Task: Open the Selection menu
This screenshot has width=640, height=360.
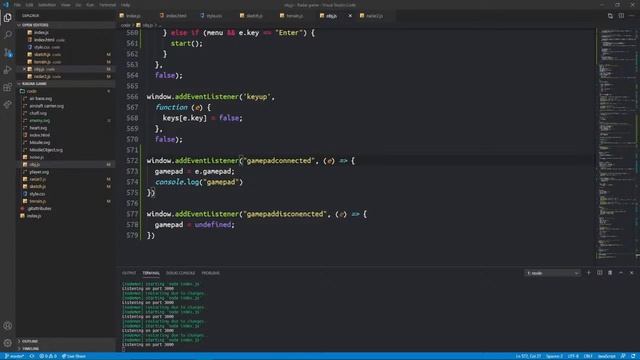Action: pyautogui.click(x=47, y=5)
